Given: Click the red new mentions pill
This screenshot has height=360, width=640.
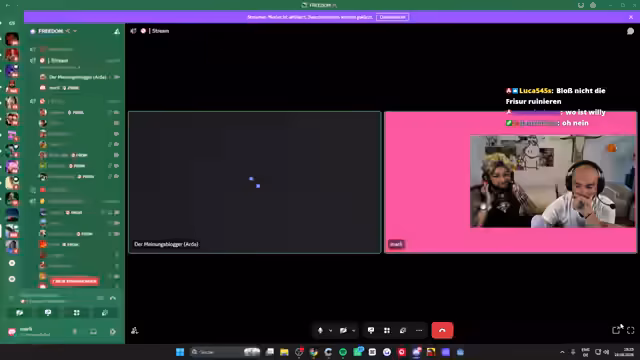Looking at the screenshot, I should pyautogui.click(x=74, y=281).
